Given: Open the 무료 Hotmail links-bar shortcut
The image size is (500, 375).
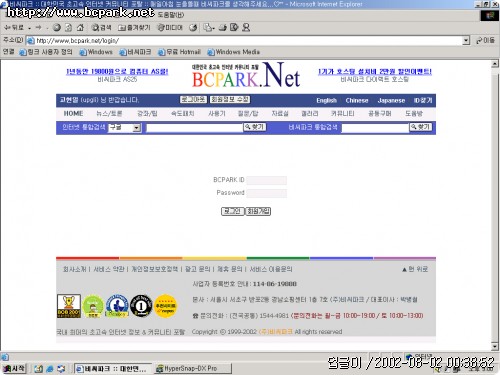Looking at the screenshot, I should tap(179, 52).
